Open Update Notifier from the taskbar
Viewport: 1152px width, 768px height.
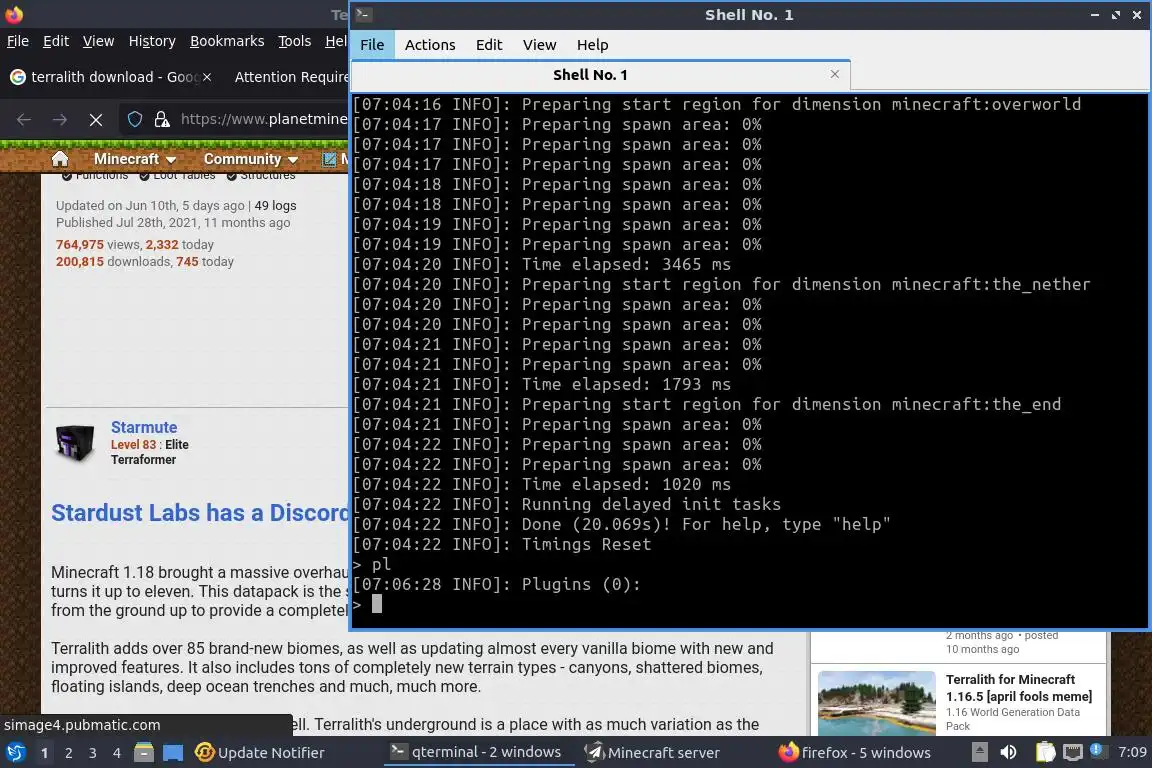260,753
